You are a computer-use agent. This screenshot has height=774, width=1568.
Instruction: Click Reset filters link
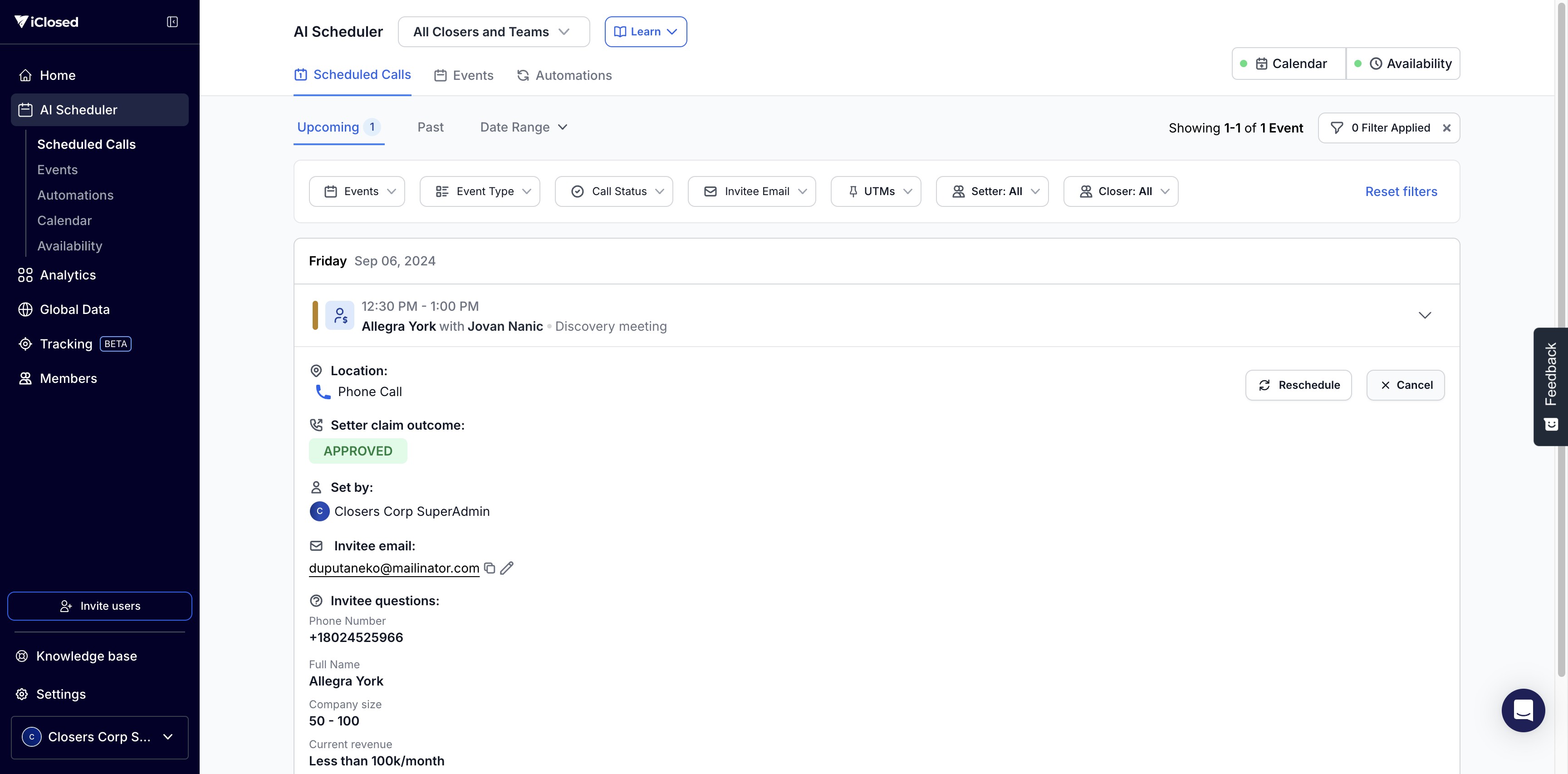tap(1401, 191)
